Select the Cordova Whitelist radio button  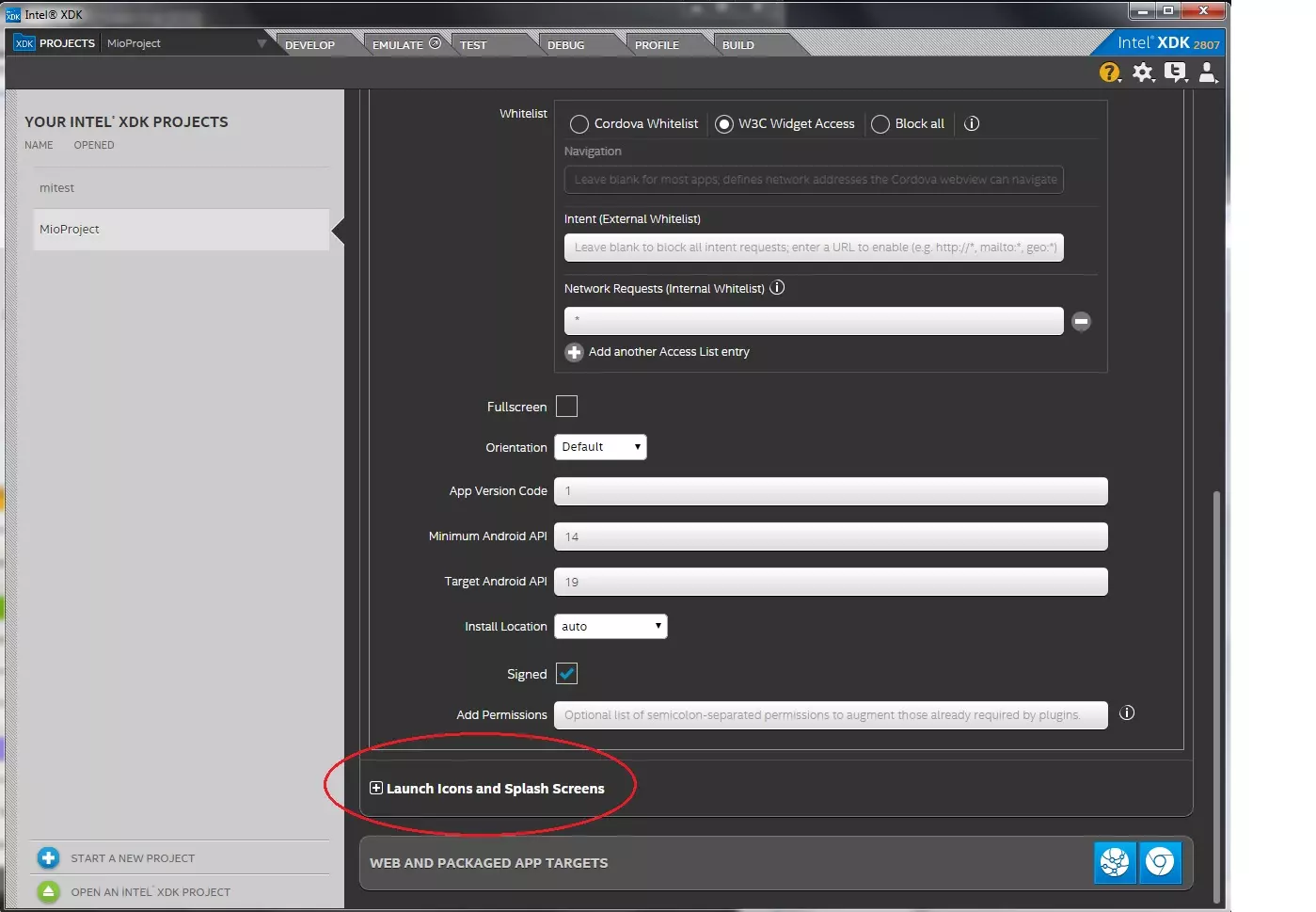[579, 124]
